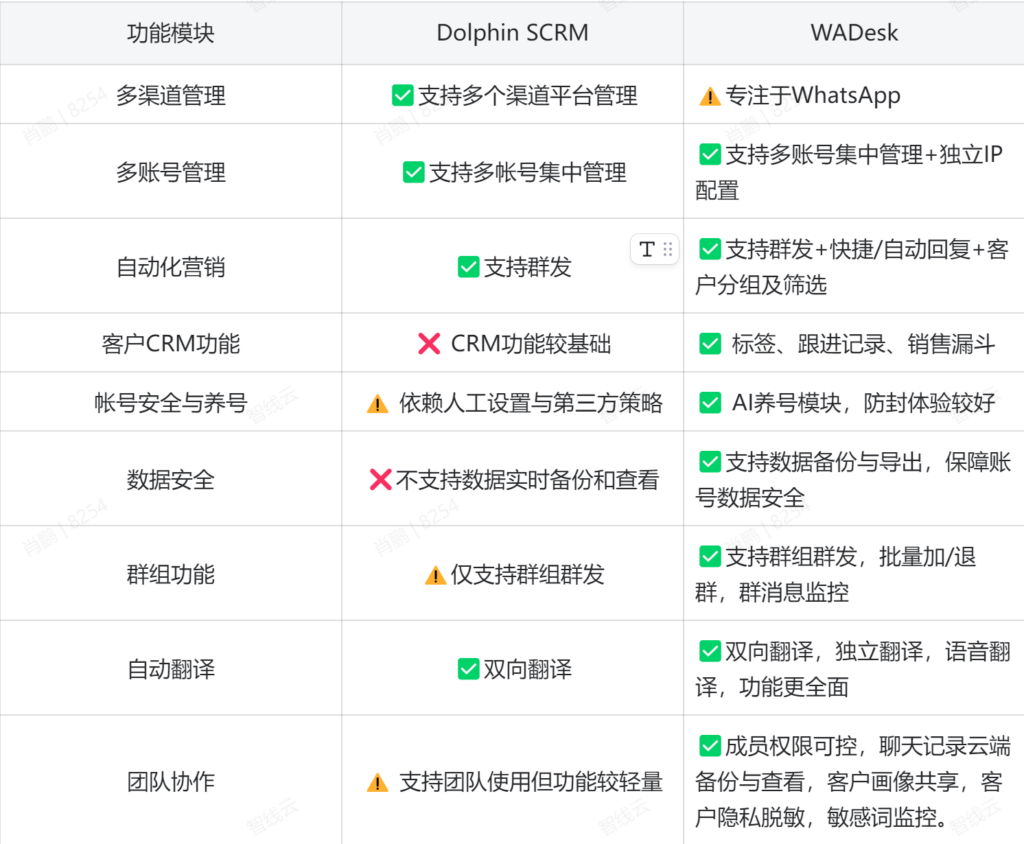The width and height of the screenshot is (1024, 844).
Task: Click the T text-type block icon
Action: (647, 250)
